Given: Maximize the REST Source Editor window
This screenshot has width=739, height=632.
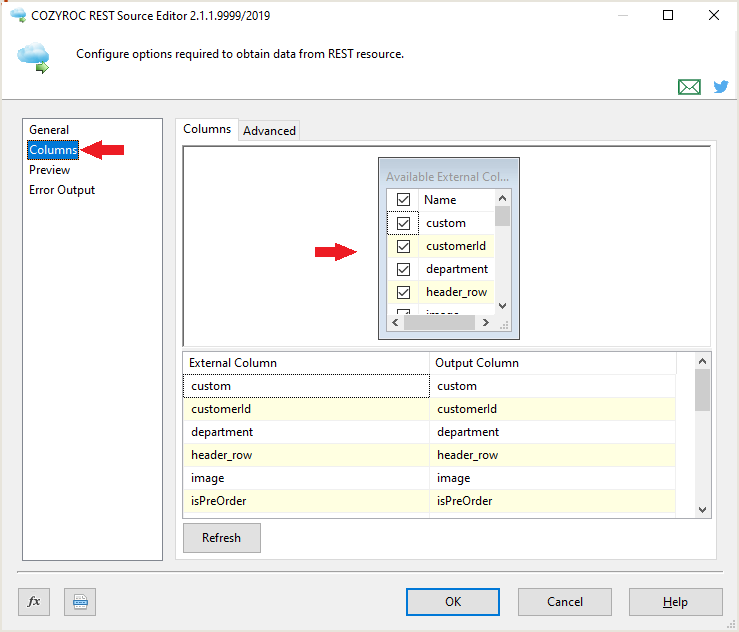Looking at the screenshot, I should 668,15.
